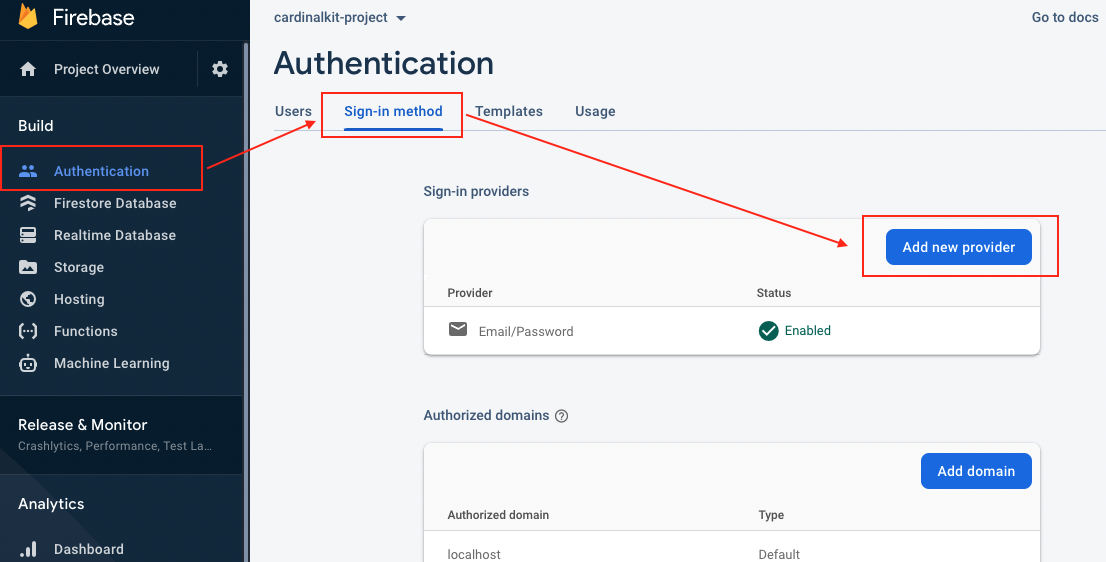
Task: Expand the Analytics sidebar section
Action: (x=51, y=504)
